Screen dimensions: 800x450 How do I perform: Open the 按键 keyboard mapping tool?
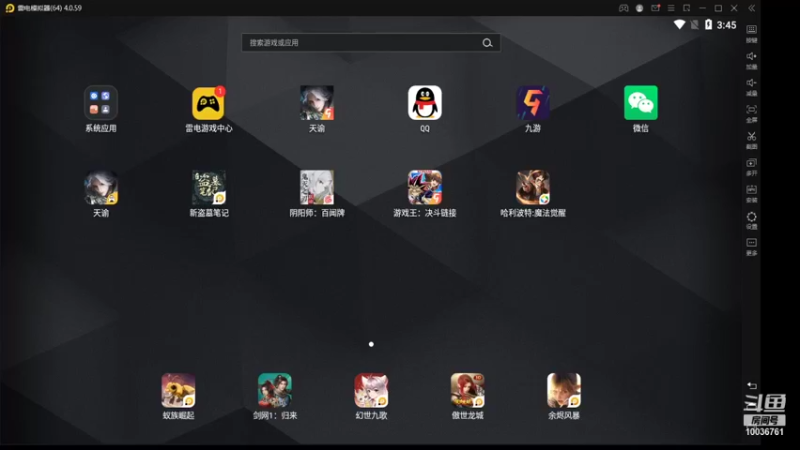pyautogui.click(x=752, y=33)
